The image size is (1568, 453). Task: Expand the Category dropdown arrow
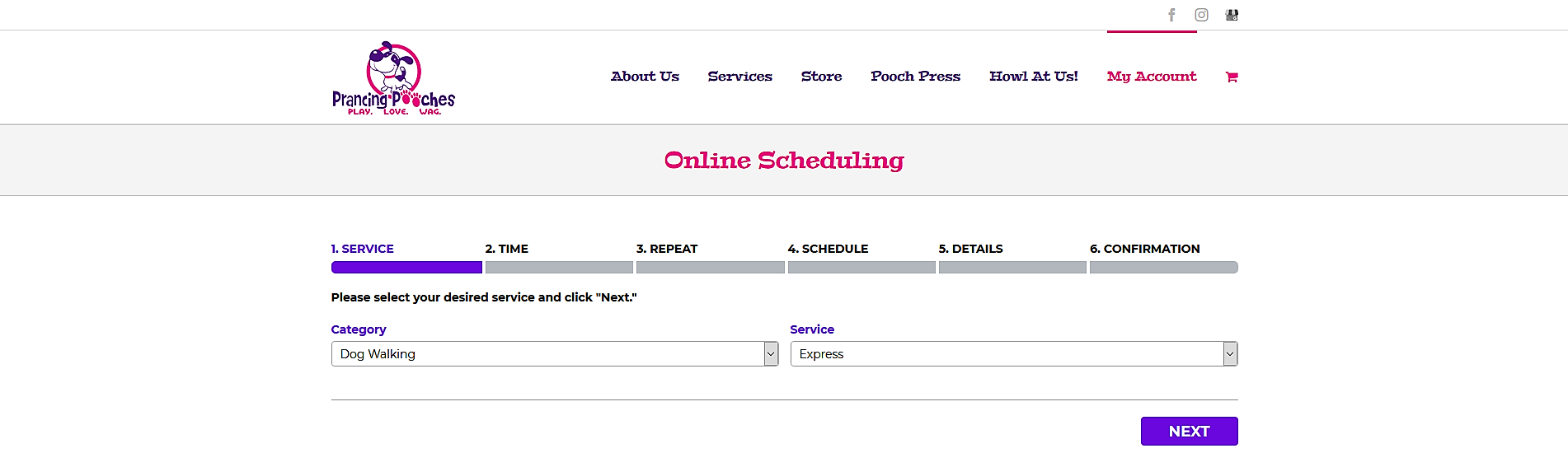[x=771, y=354]
